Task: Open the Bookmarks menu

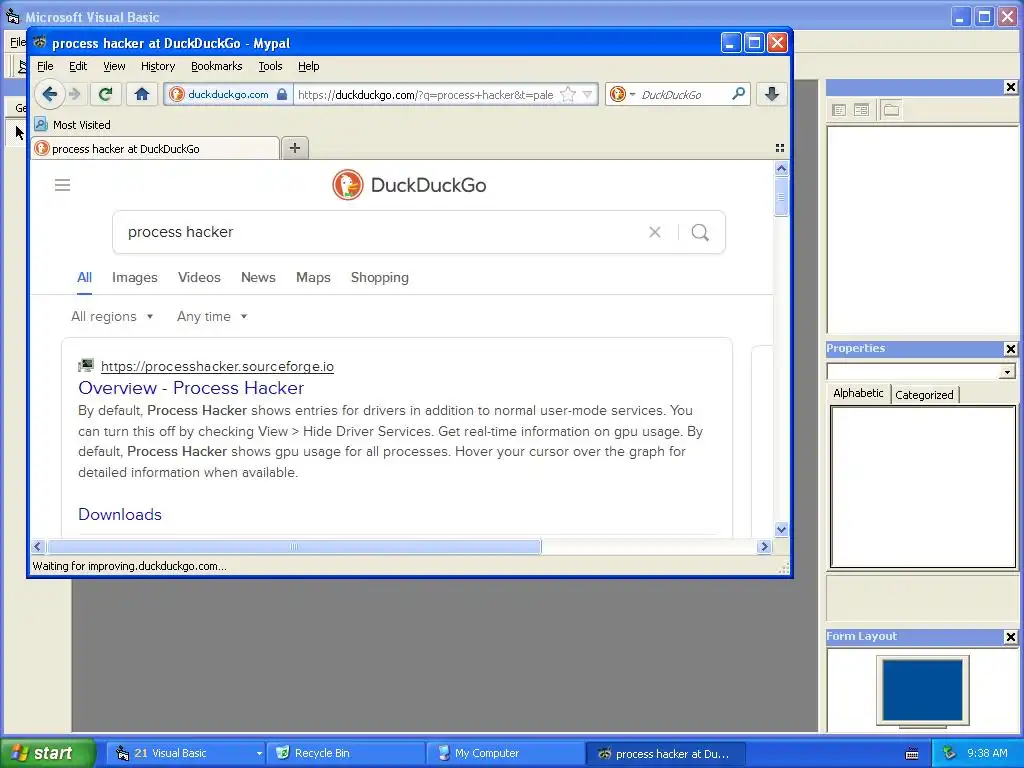Action: tap(216, 66)
